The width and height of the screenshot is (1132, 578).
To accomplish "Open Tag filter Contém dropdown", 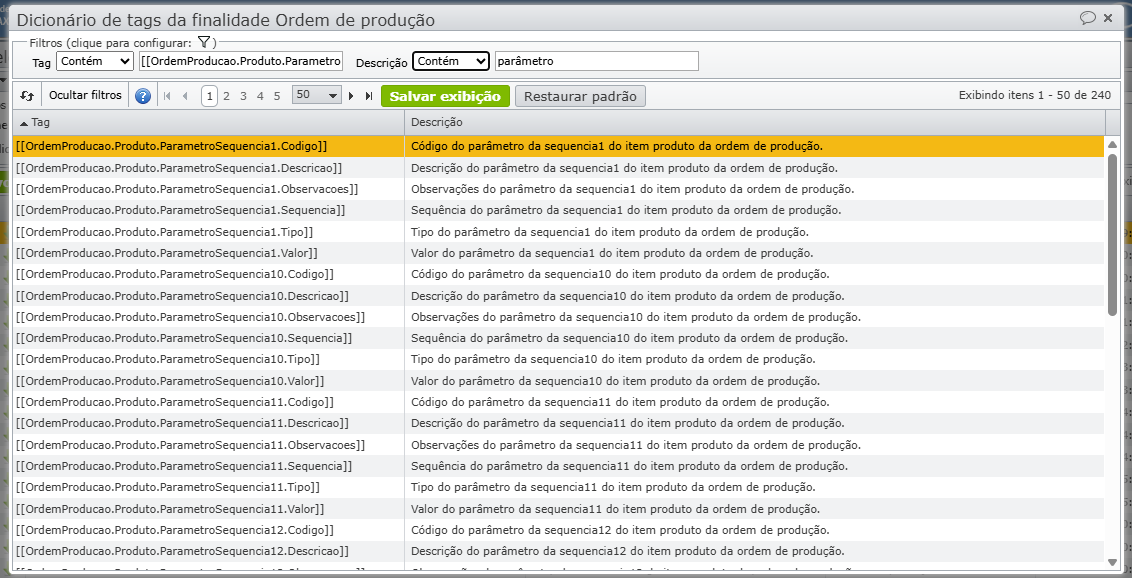I will [95, 61].
